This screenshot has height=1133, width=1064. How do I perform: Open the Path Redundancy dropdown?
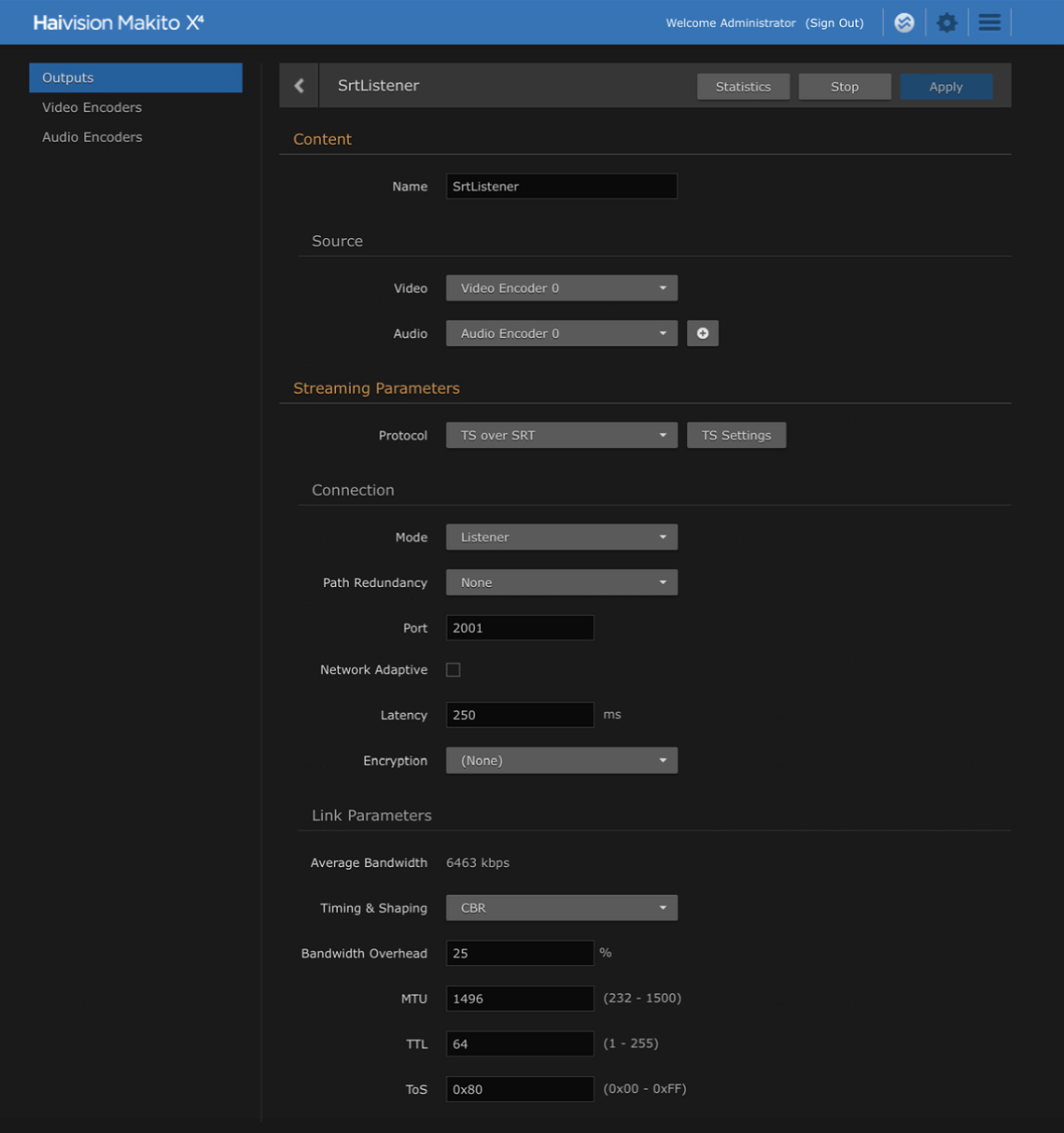point(562,582)
